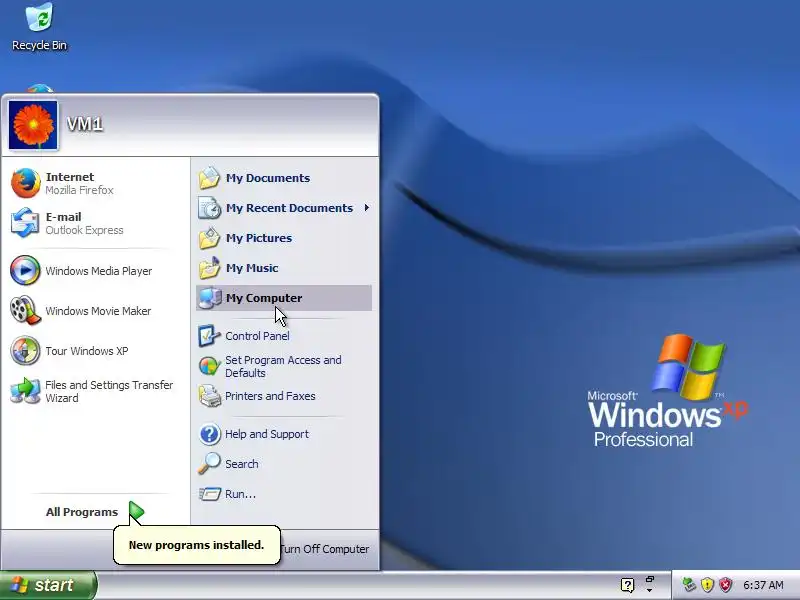
Task: Click yellow security shield tray icon
Action: tap(707, 585)
